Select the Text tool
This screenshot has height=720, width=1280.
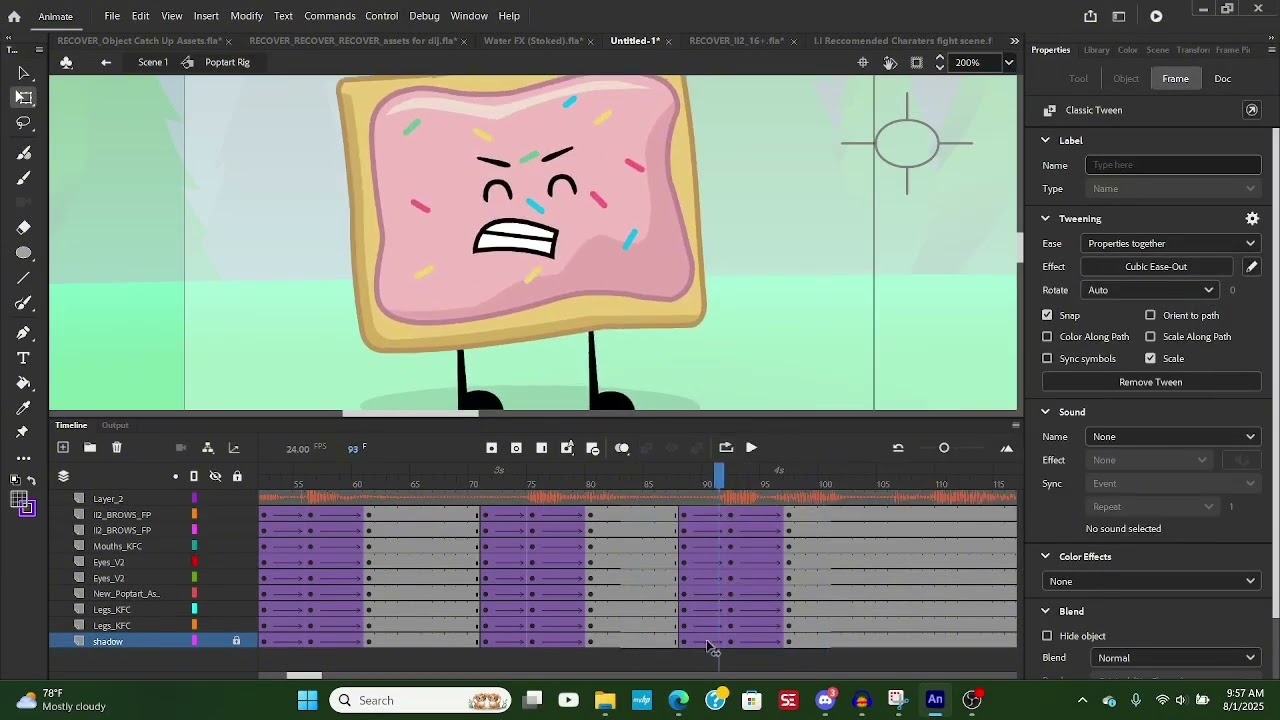tap(24, 358)
